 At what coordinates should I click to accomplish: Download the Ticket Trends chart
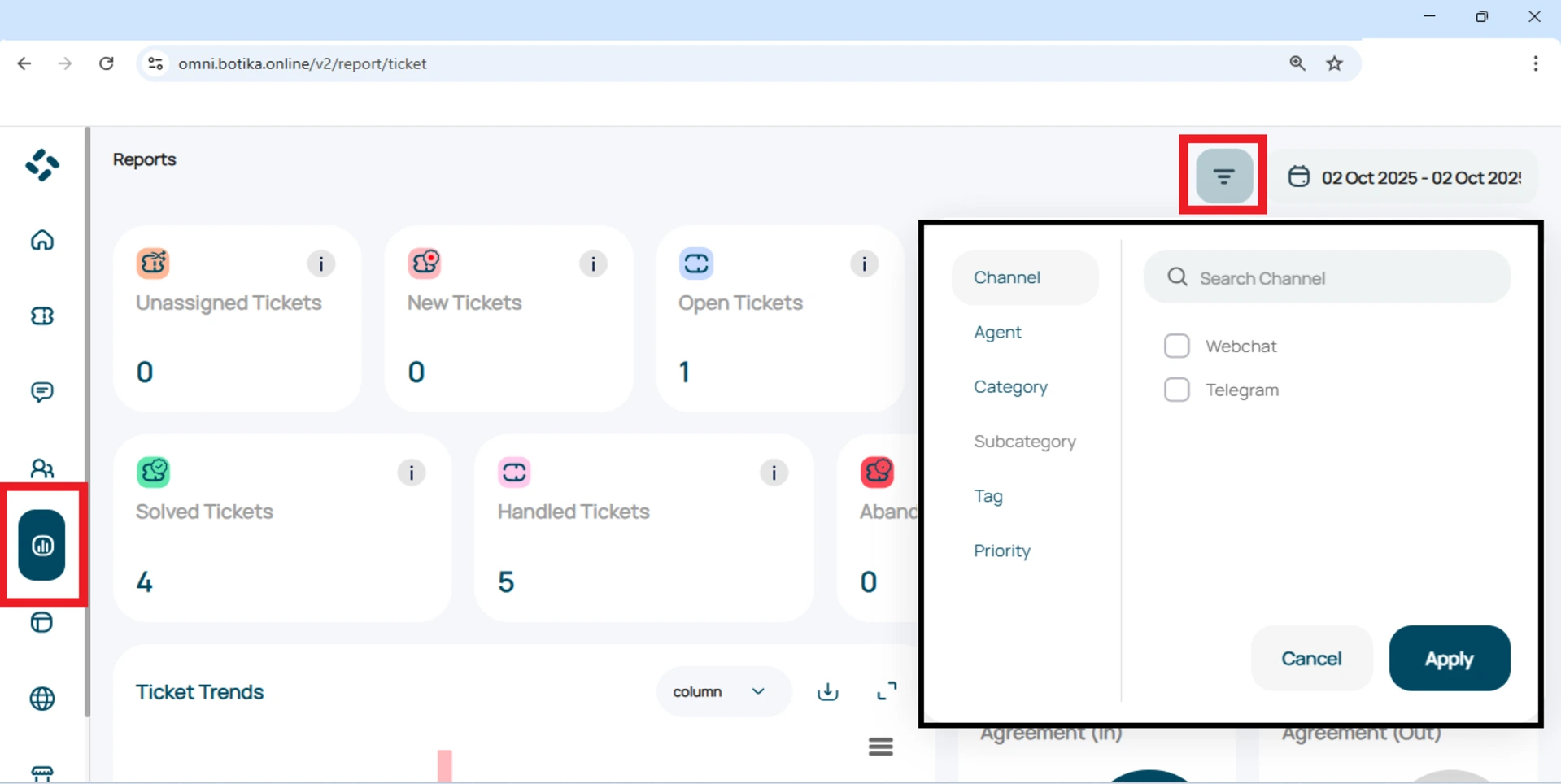click(827, 691)
